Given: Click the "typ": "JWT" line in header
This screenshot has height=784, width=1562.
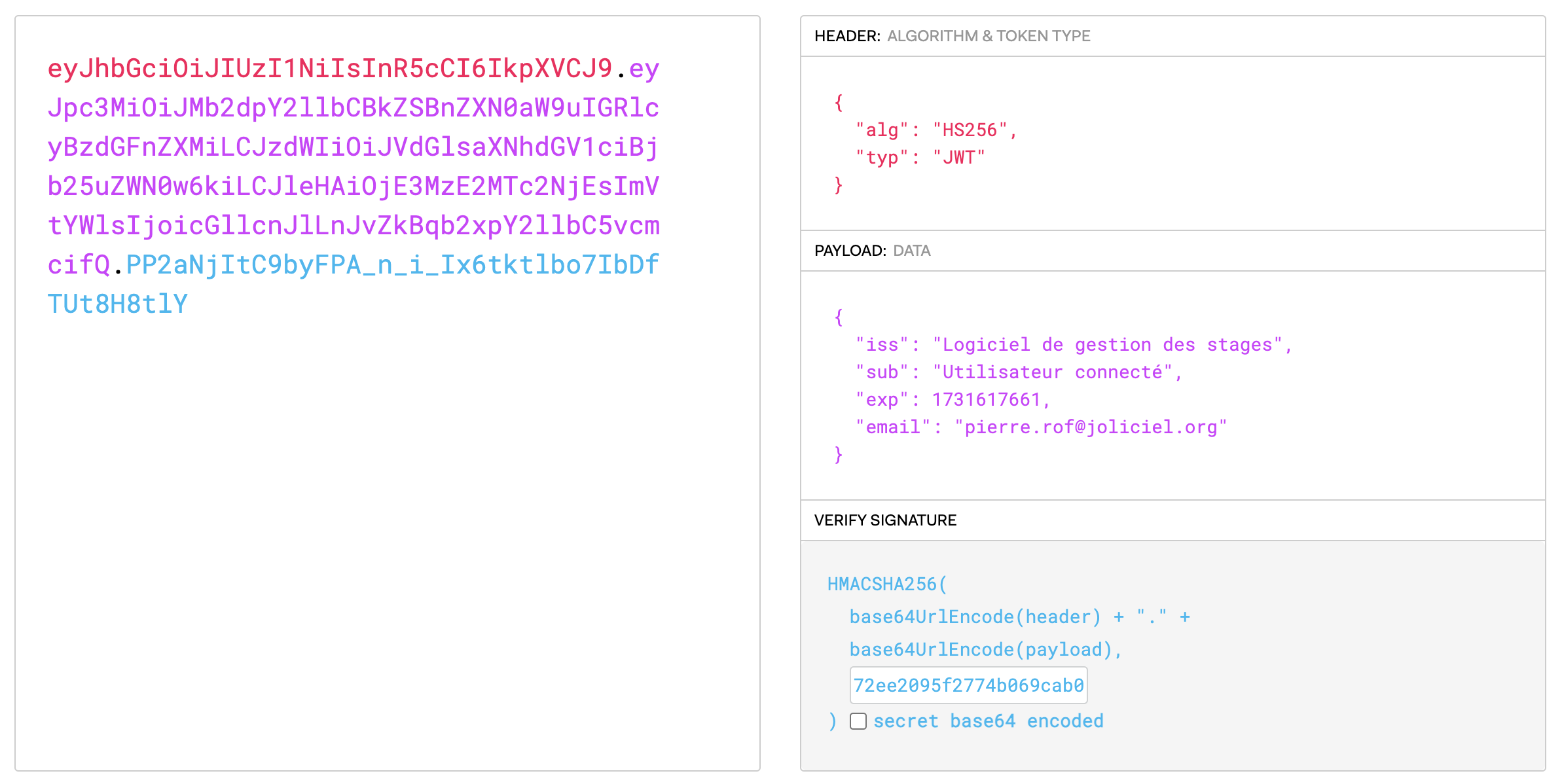Looking at the screenshot, I should pos(920,158).
